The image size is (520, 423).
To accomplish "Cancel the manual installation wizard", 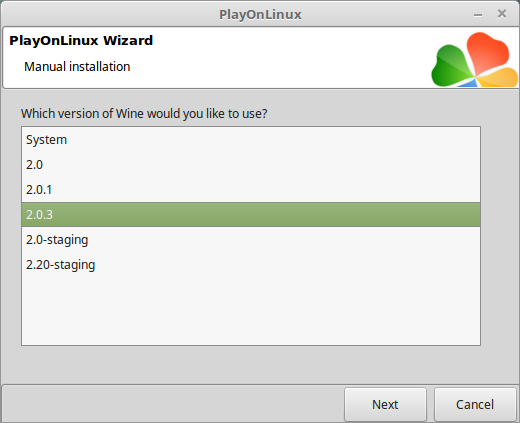I will [x=475, y=404].
